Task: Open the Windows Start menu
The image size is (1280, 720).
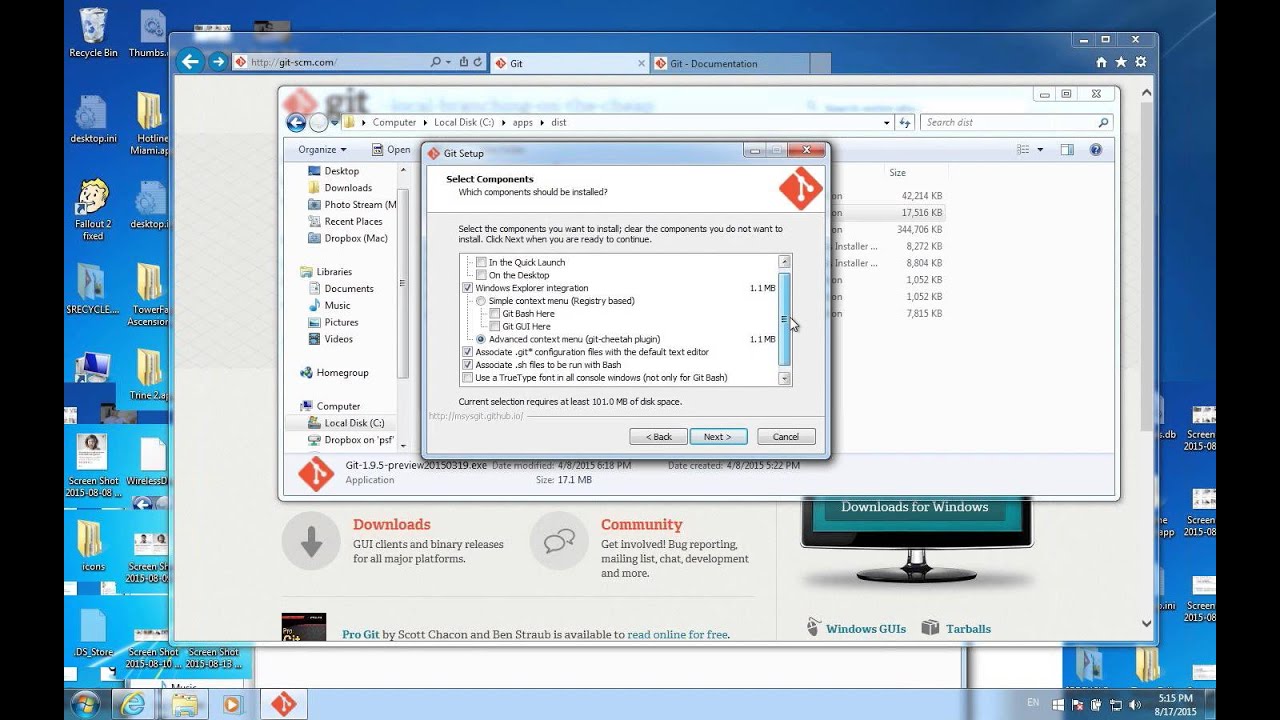Action: pos(85,703)
